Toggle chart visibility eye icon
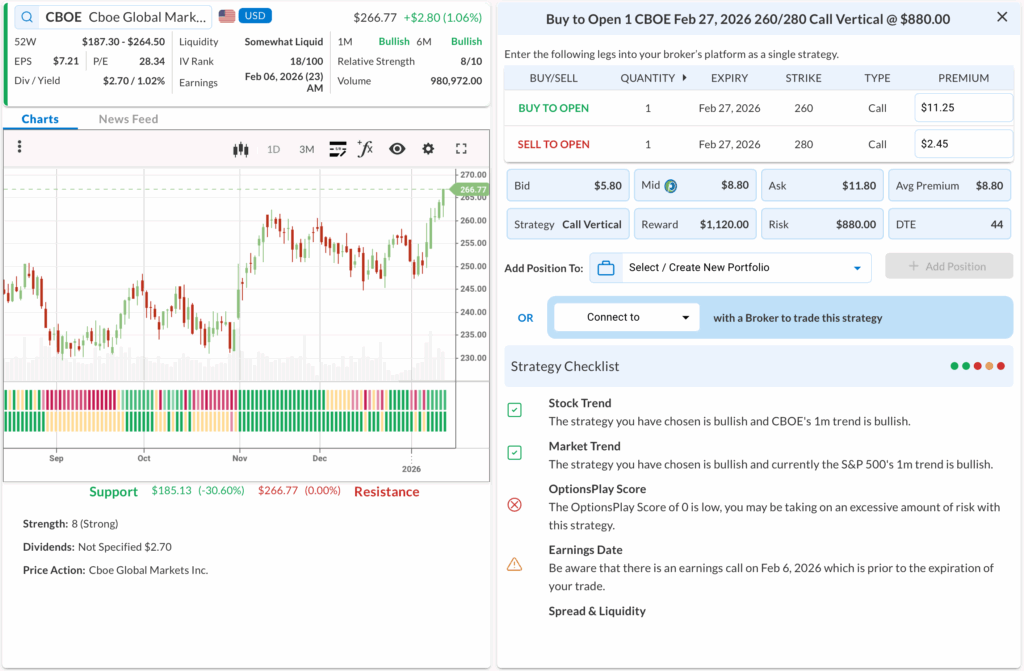Screen dimensions: 1024x671 click(397, 149)
